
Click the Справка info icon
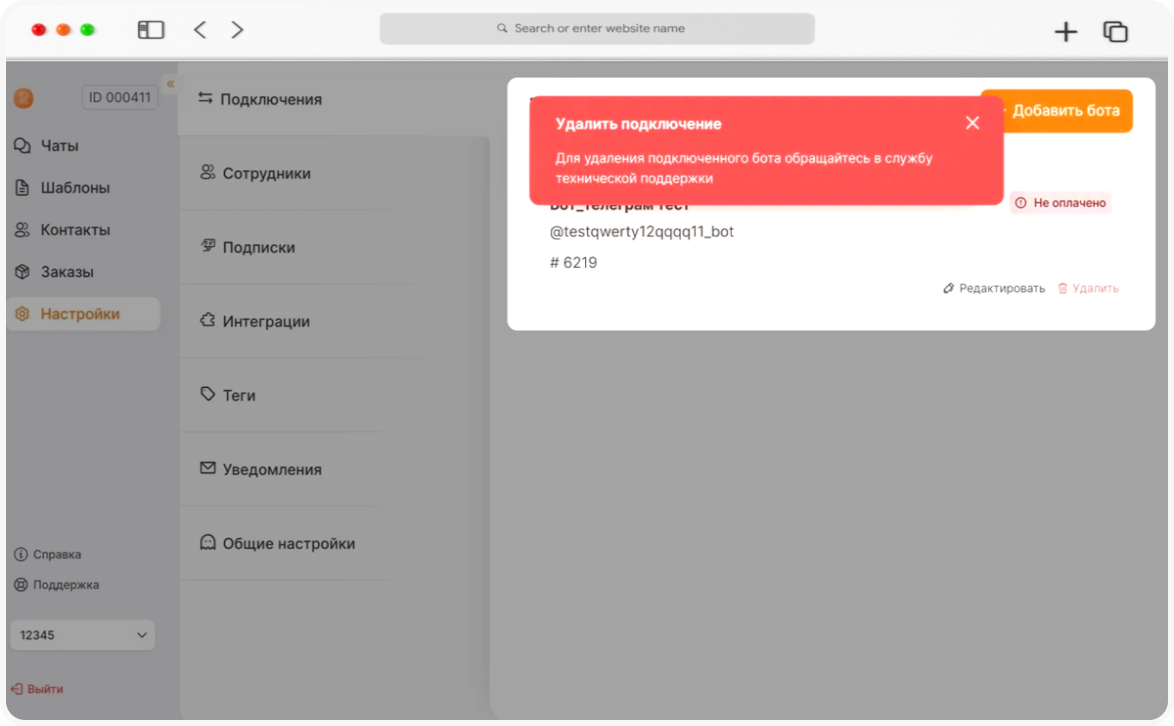(21, 555)
